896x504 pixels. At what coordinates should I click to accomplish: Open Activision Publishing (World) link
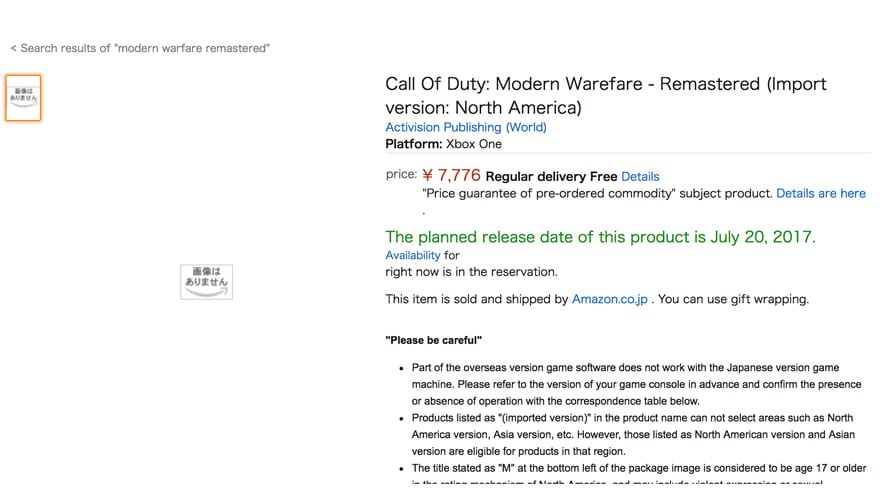[x=466, y=127]
